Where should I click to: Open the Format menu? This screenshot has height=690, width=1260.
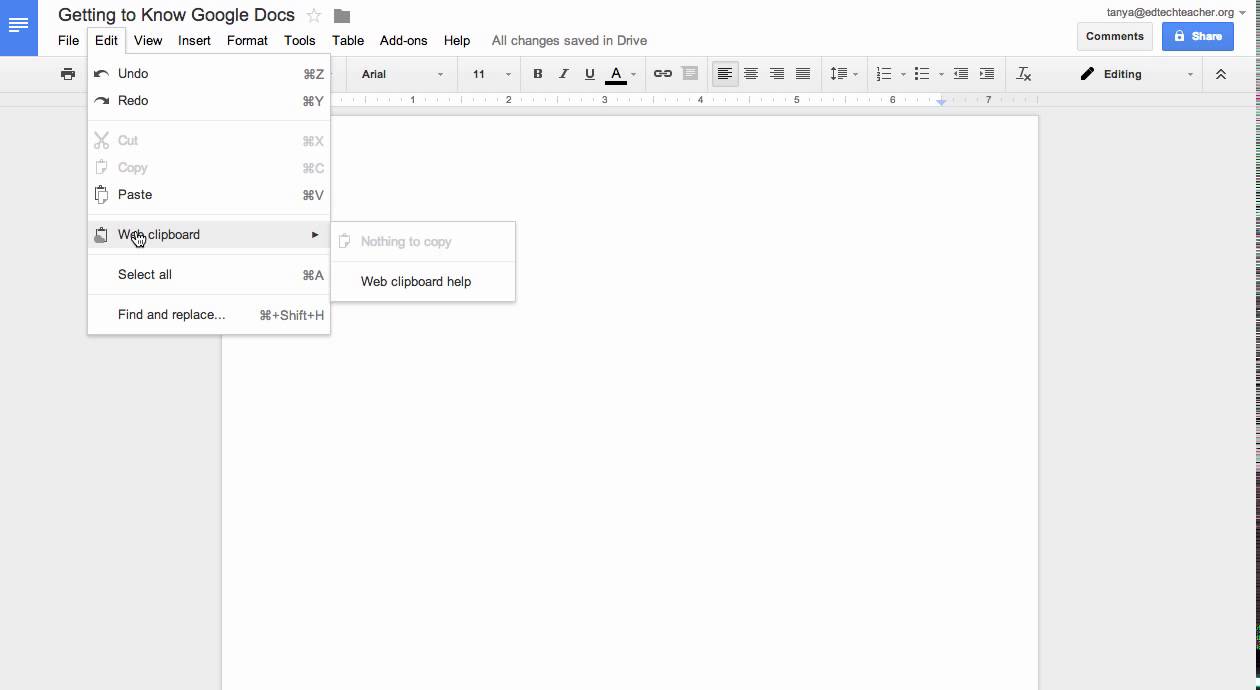click(x=247, y=40)
